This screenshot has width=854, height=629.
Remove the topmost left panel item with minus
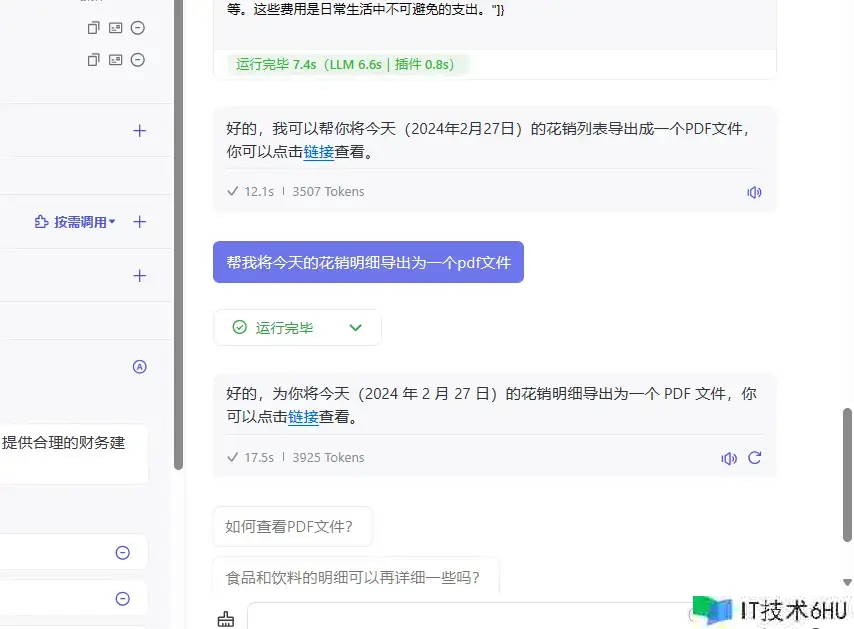tap(138, 28)
